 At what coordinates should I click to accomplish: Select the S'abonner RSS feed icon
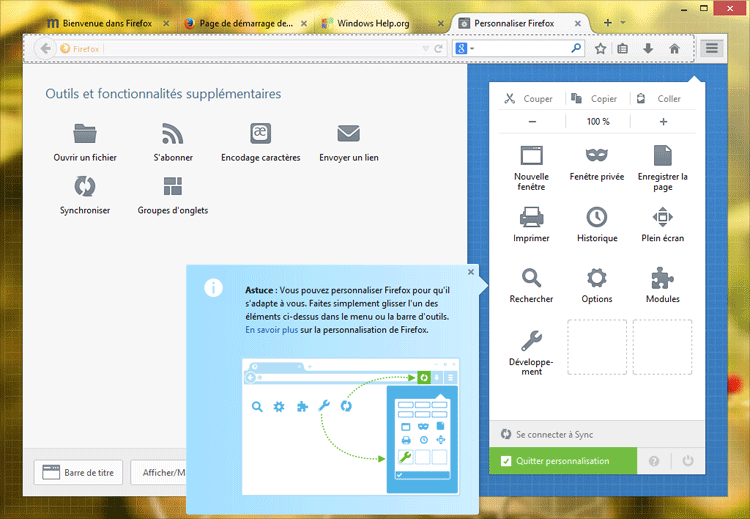173,133
